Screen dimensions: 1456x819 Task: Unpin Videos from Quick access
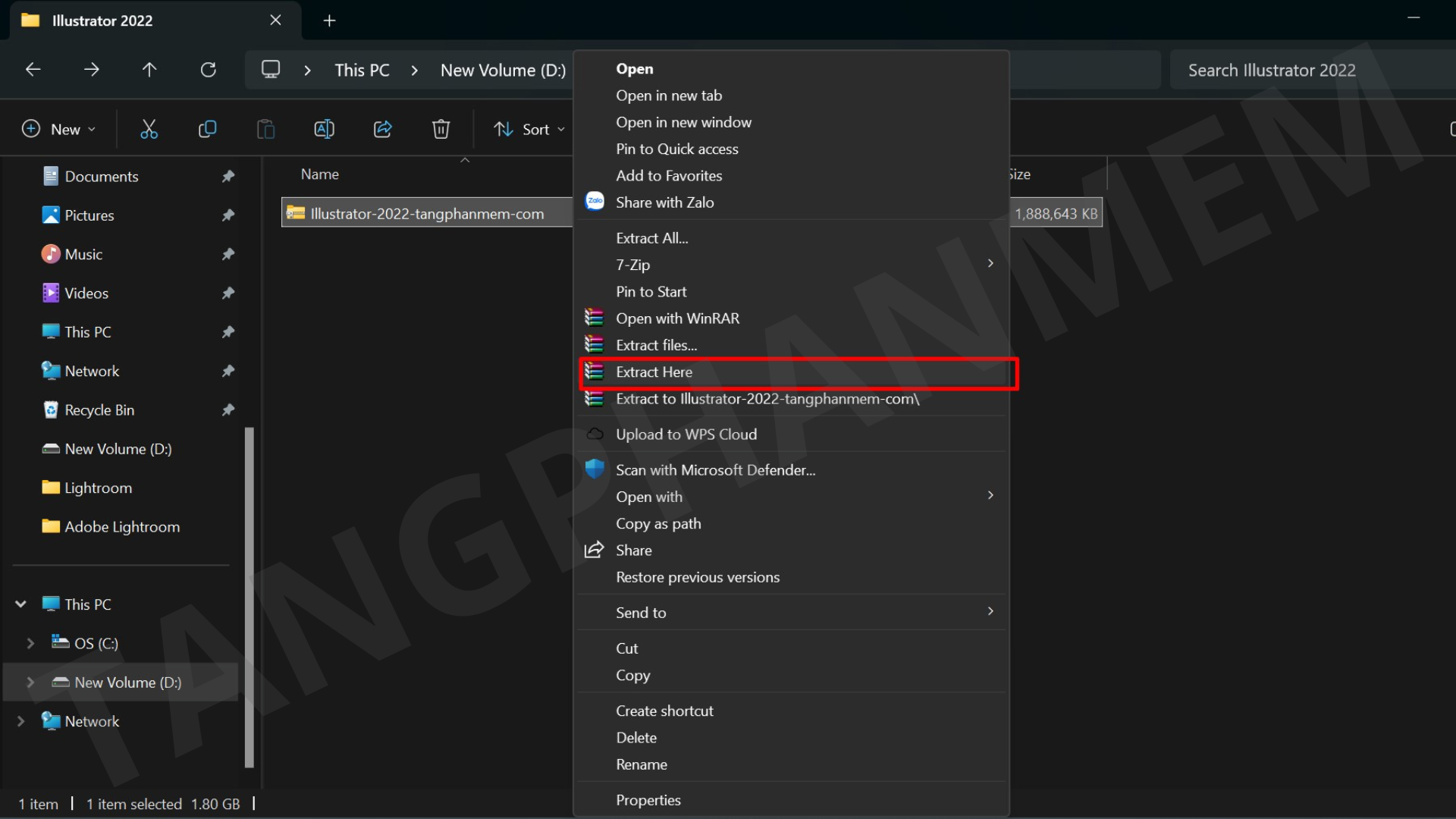point(227,293)
